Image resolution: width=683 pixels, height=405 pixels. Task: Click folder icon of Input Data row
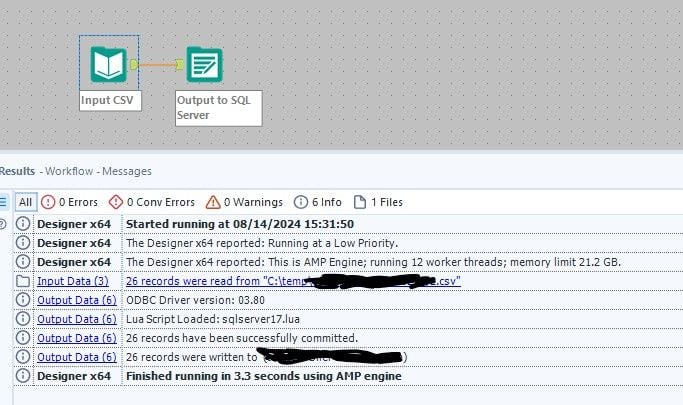pyautogui.click(x=23, y=281)
